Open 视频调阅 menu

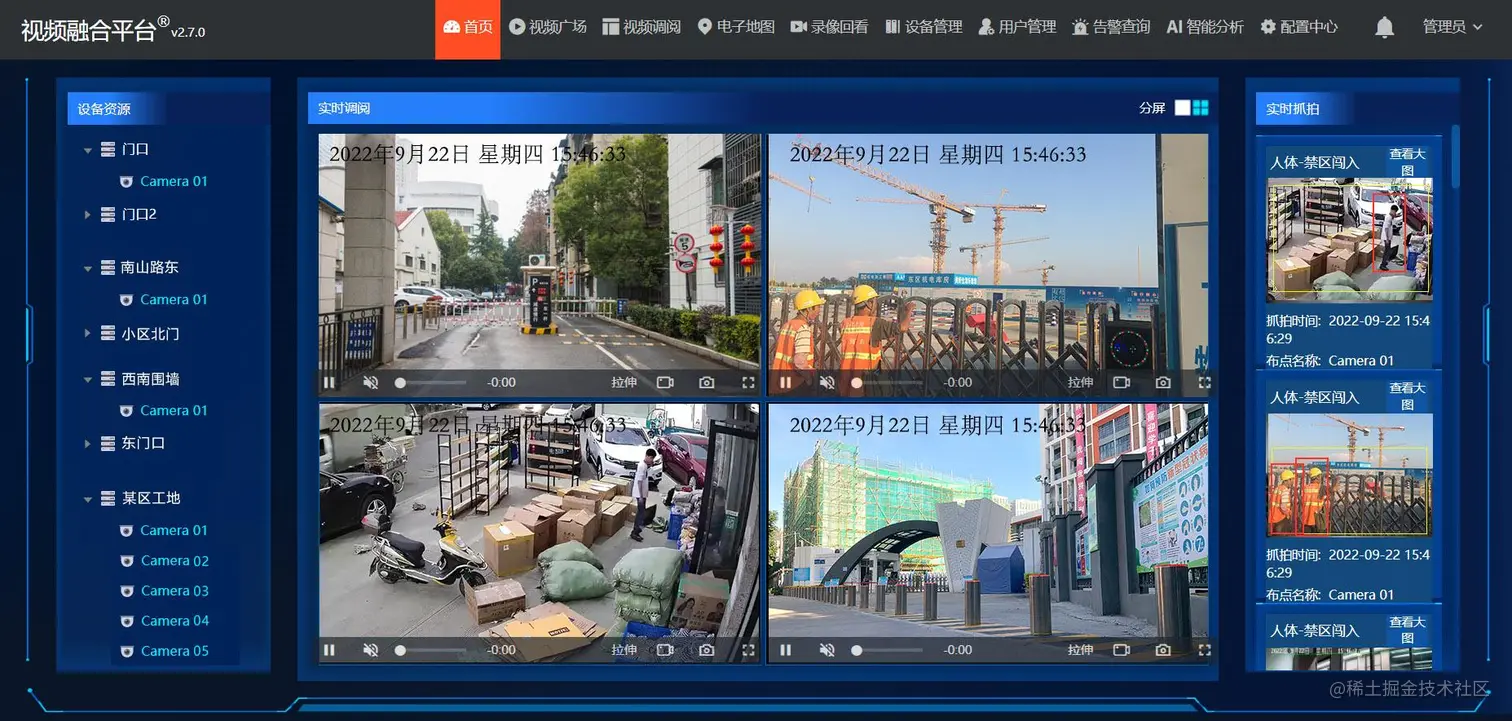click(641, 27)
